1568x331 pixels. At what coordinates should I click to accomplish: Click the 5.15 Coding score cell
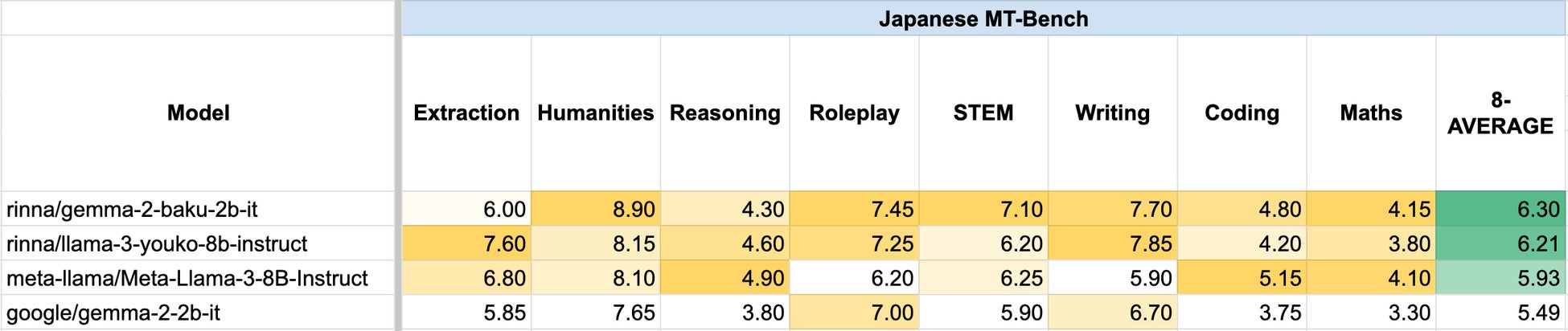pyautogui.click(x=1242, y=278)
